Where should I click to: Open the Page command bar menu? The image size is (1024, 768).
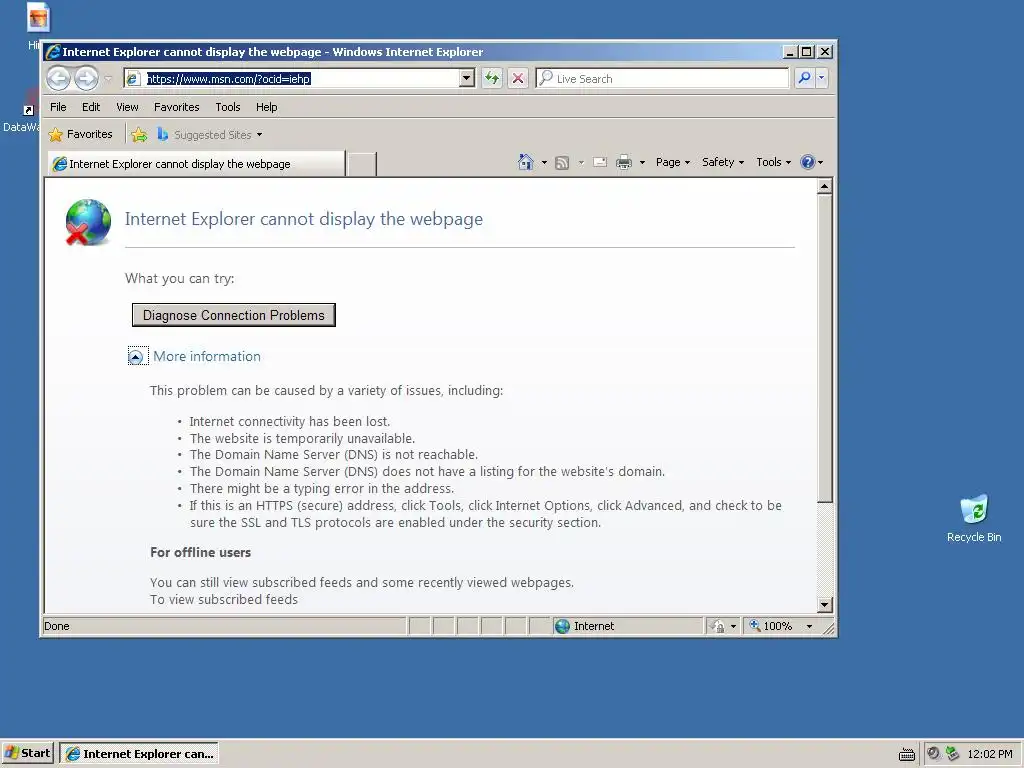click(673, 162)
